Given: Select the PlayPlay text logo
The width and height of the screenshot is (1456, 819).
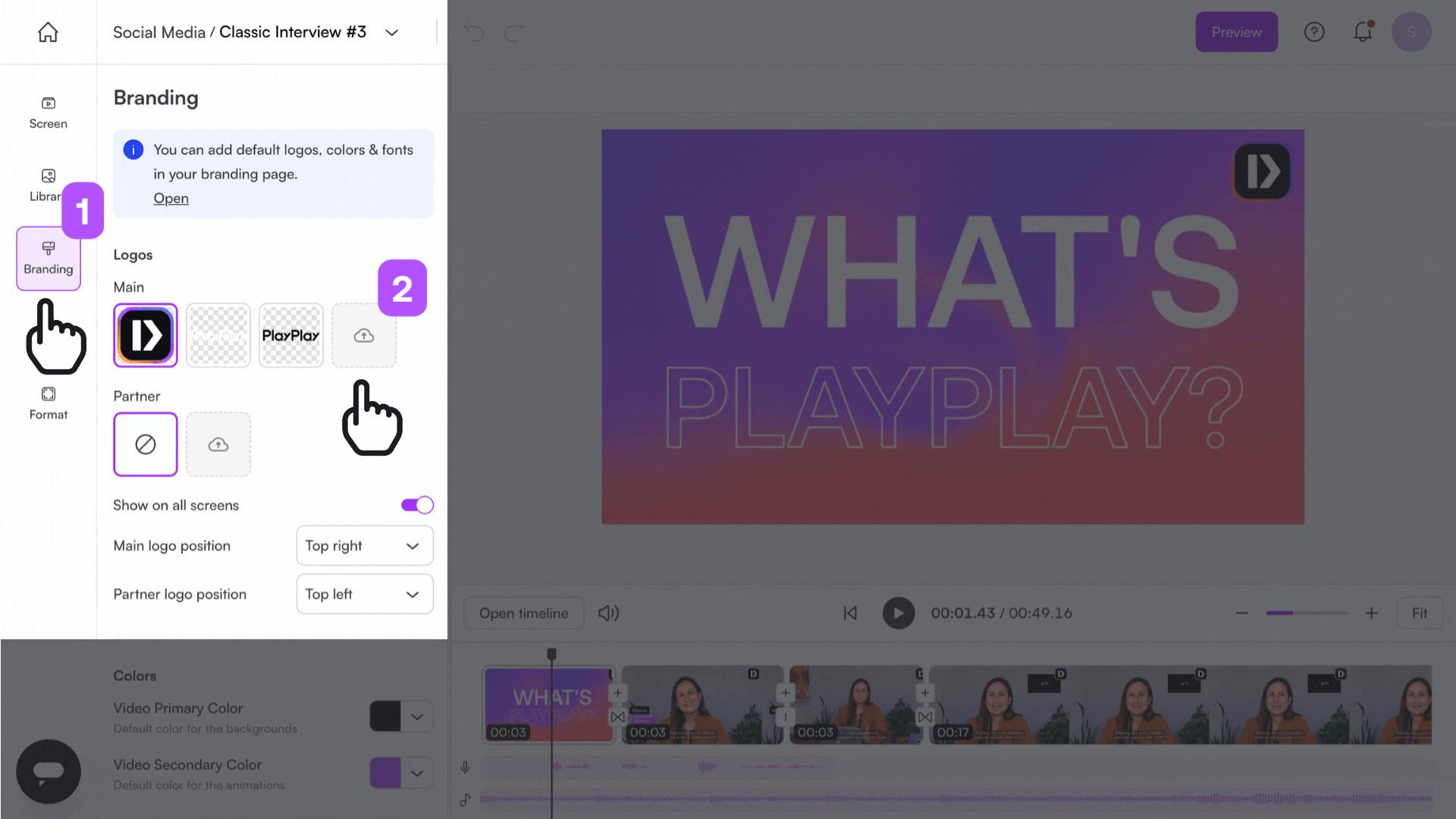Looking at the screenshot, I should pyautogui.click(x=291, y=336).
